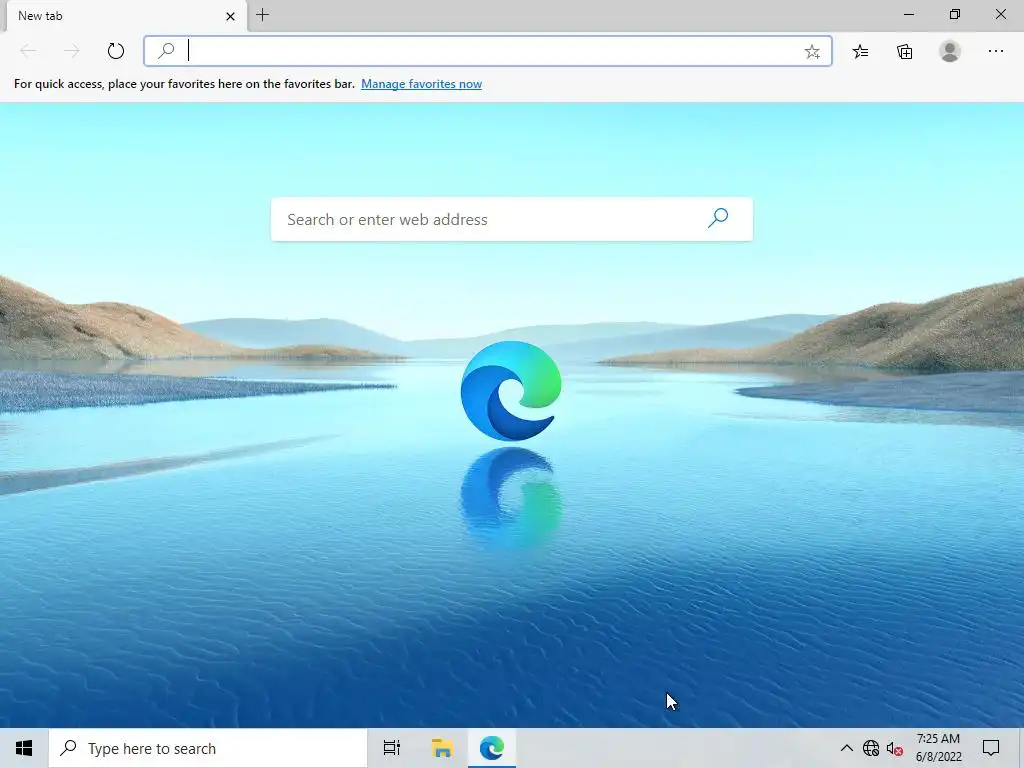Image resolution: width=1024 pixels, height=768 pixels.
Task: Show hidden system tray icons chevron
Action: (846, 748)
